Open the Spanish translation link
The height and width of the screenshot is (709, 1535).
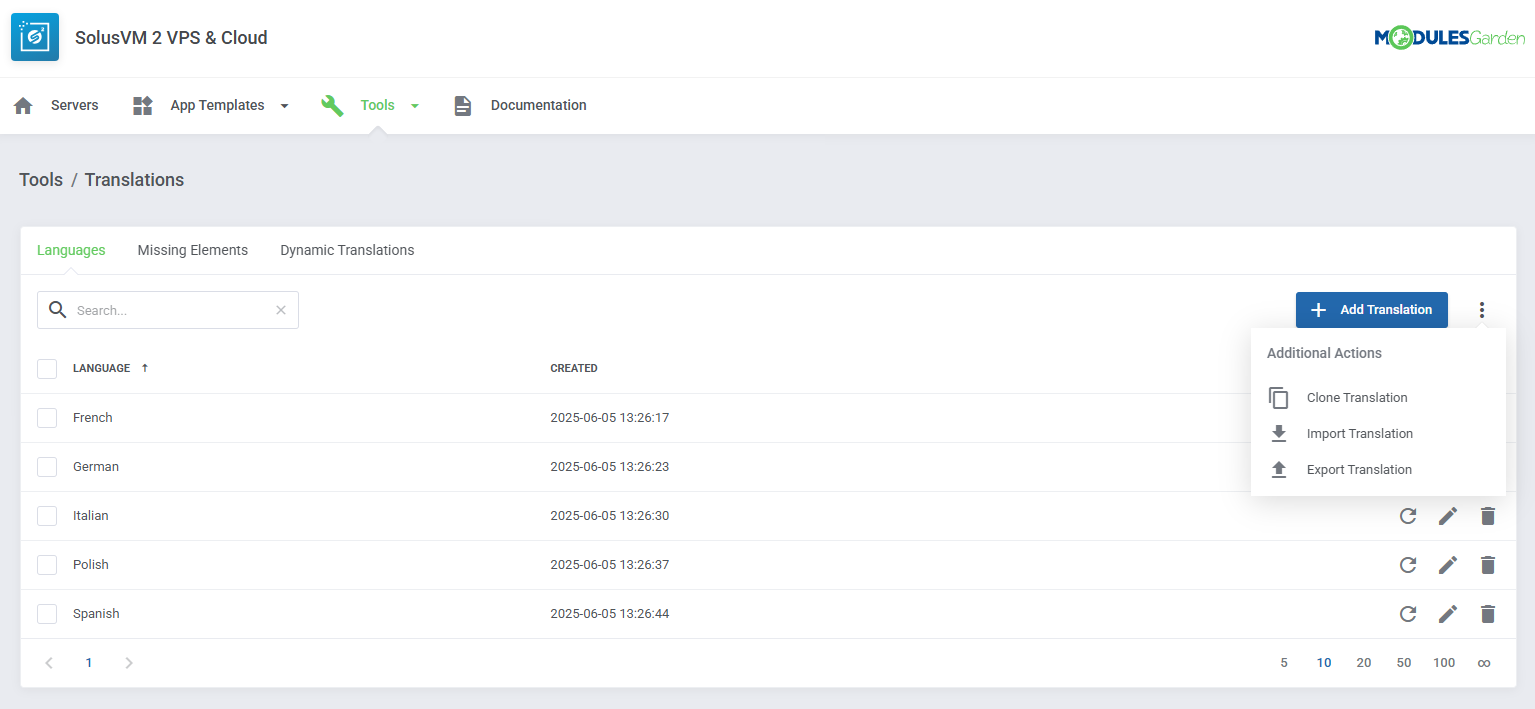pos(96,613)
